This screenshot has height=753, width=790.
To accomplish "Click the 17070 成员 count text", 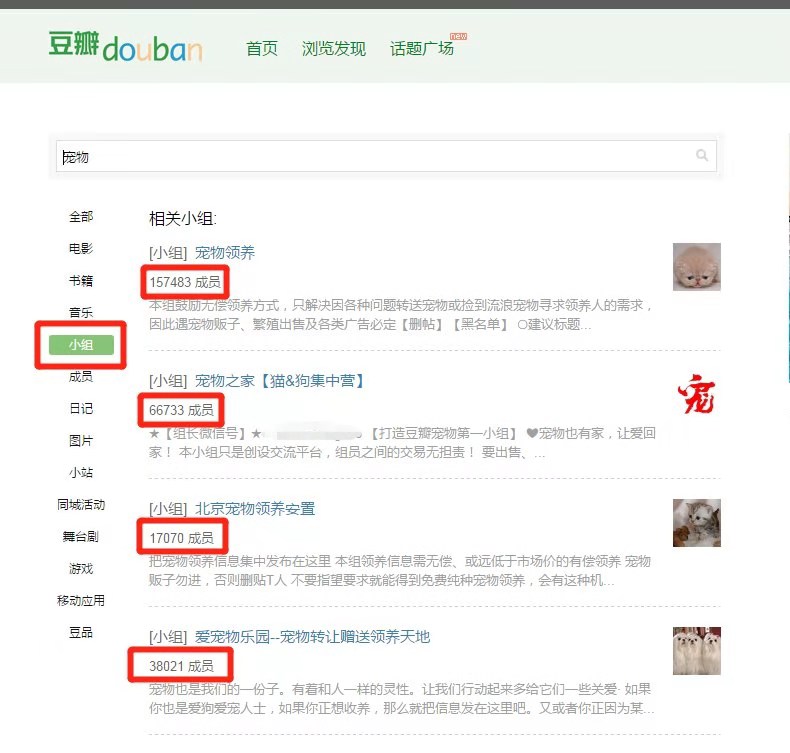I will 181,538.
